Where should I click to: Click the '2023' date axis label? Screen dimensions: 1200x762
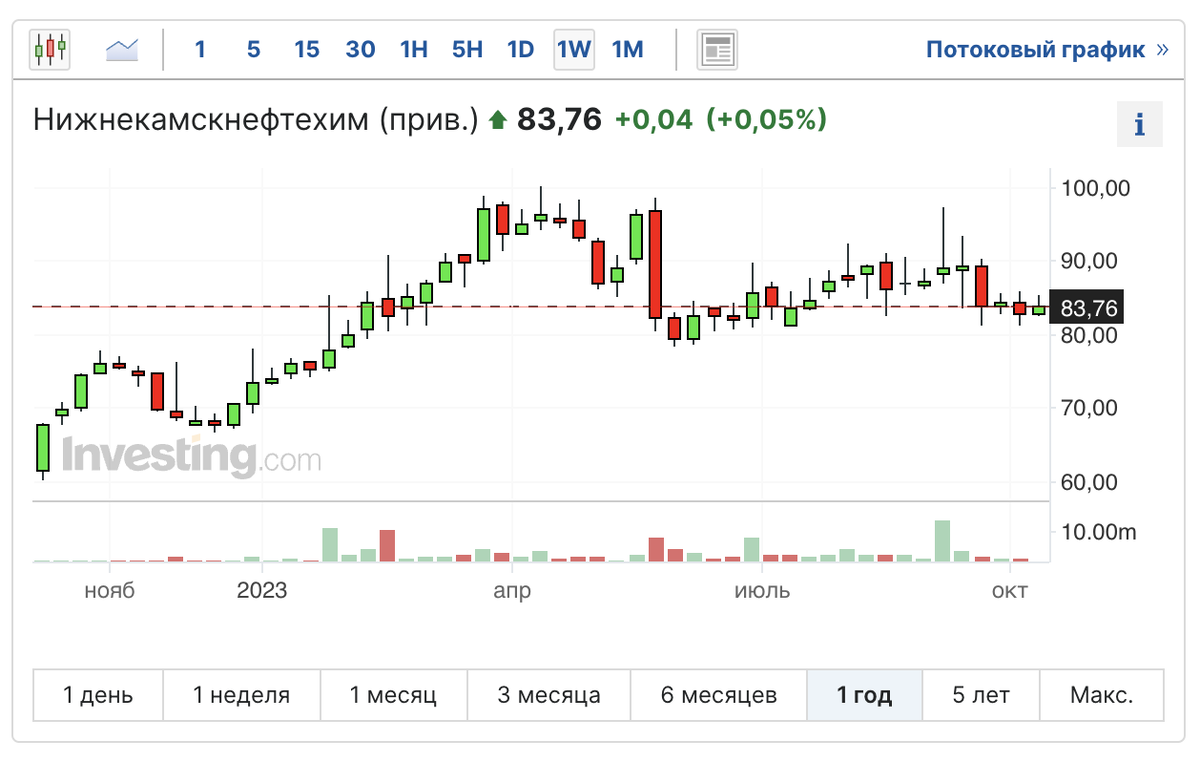(x=262, y=590)
